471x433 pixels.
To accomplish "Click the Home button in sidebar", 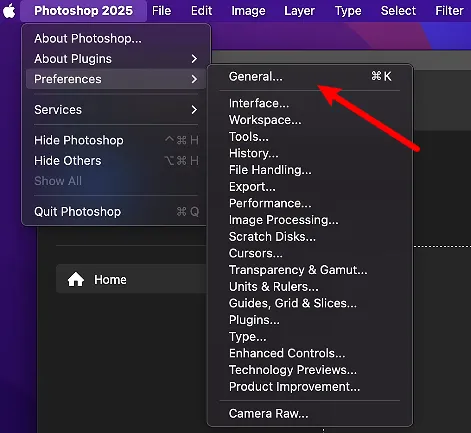I will 132,279.
